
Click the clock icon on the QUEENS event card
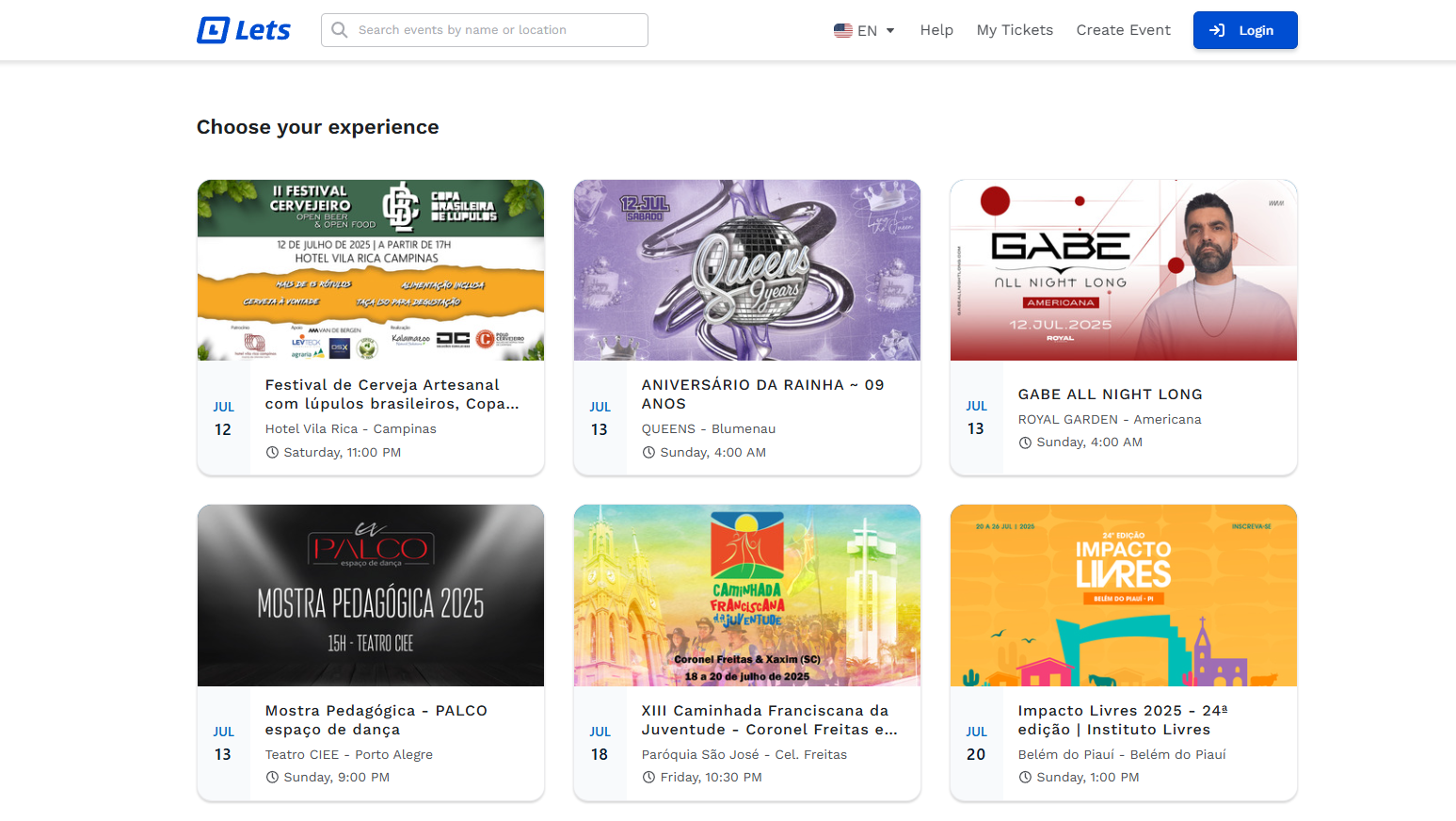point(648,453)
